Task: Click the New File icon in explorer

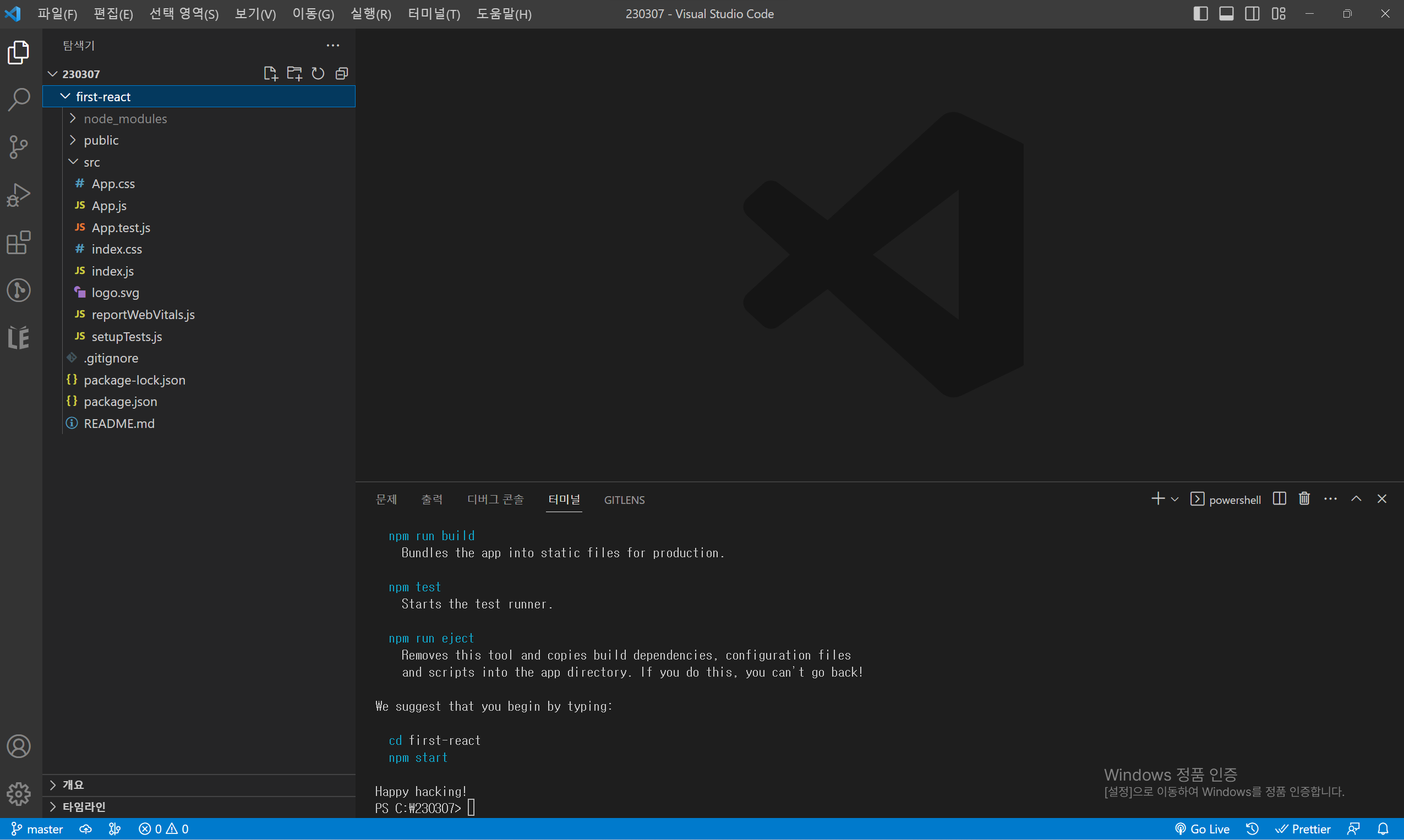Action: [270, 74]
